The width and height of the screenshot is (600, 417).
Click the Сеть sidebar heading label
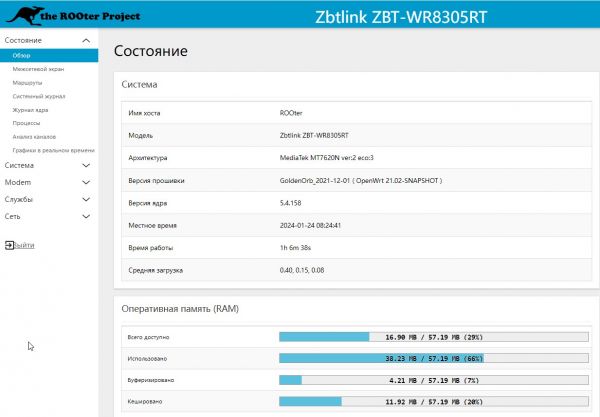[12, 217]
